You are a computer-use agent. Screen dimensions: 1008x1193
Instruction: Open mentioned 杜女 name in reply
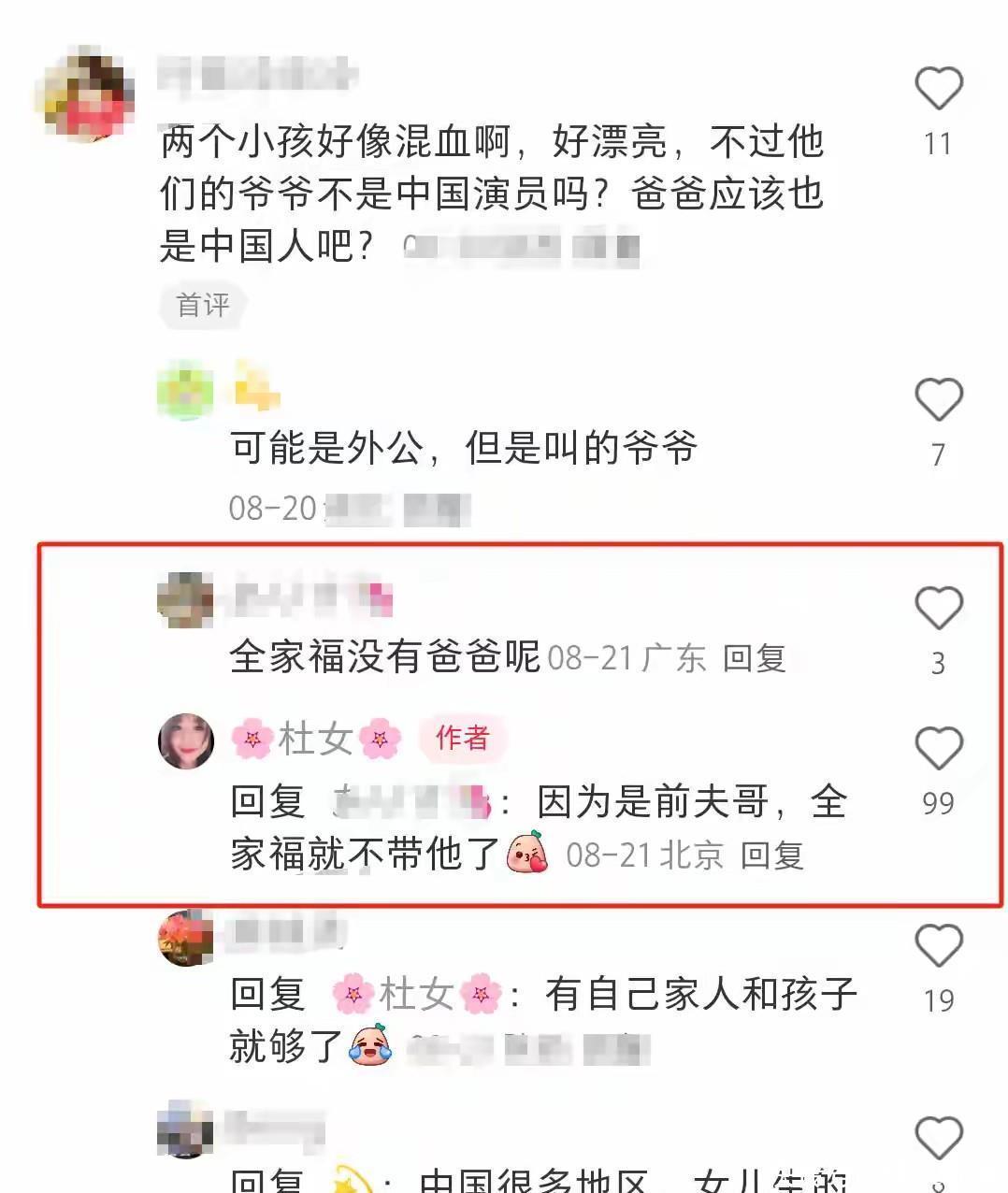[x=416, y=993]
